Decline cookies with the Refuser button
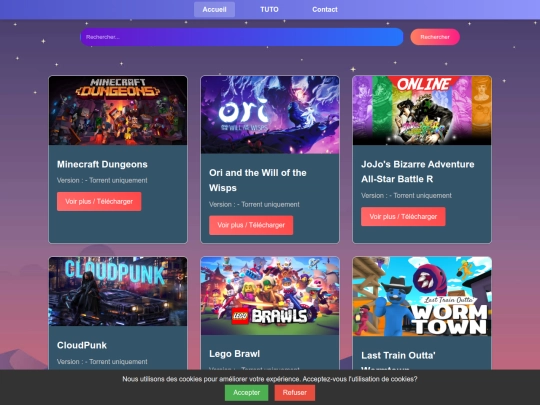The height and width of the screenshot is (405, 540). pyautogui.click(x=294, y=393)
